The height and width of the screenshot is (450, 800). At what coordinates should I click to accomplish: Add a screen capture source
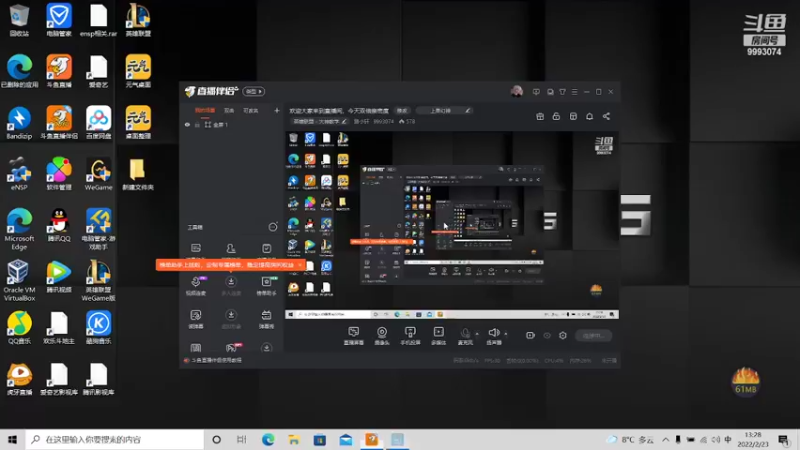click(354, 336)
